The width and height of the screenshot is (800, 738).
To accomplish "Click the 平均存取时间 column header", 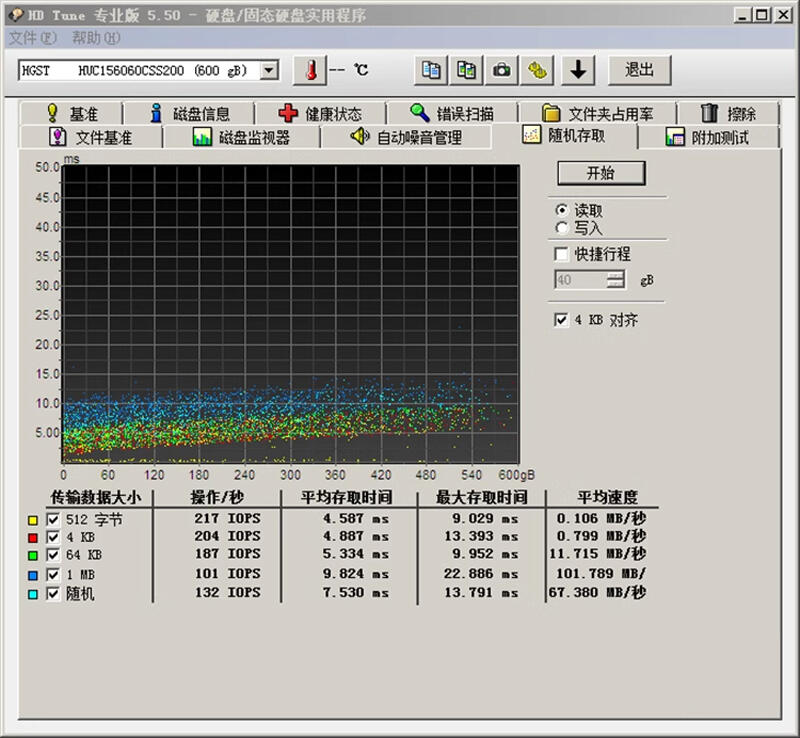I will click(x=346, y=497).
